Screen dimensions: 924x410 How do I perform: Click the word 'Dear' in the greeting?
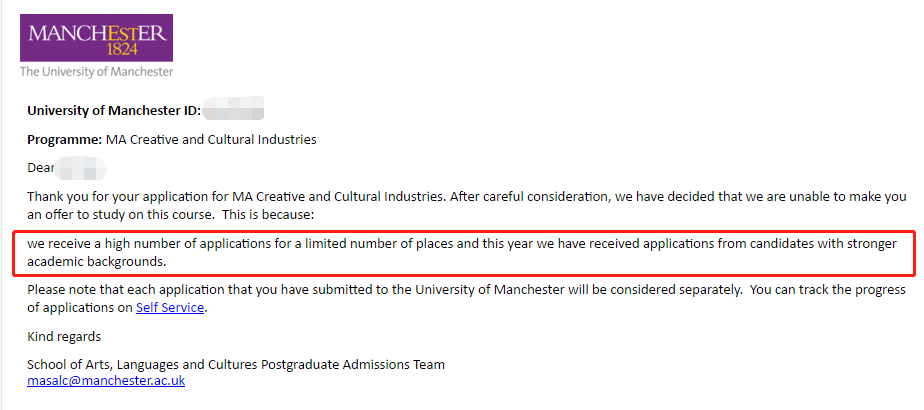click(40, 168)
